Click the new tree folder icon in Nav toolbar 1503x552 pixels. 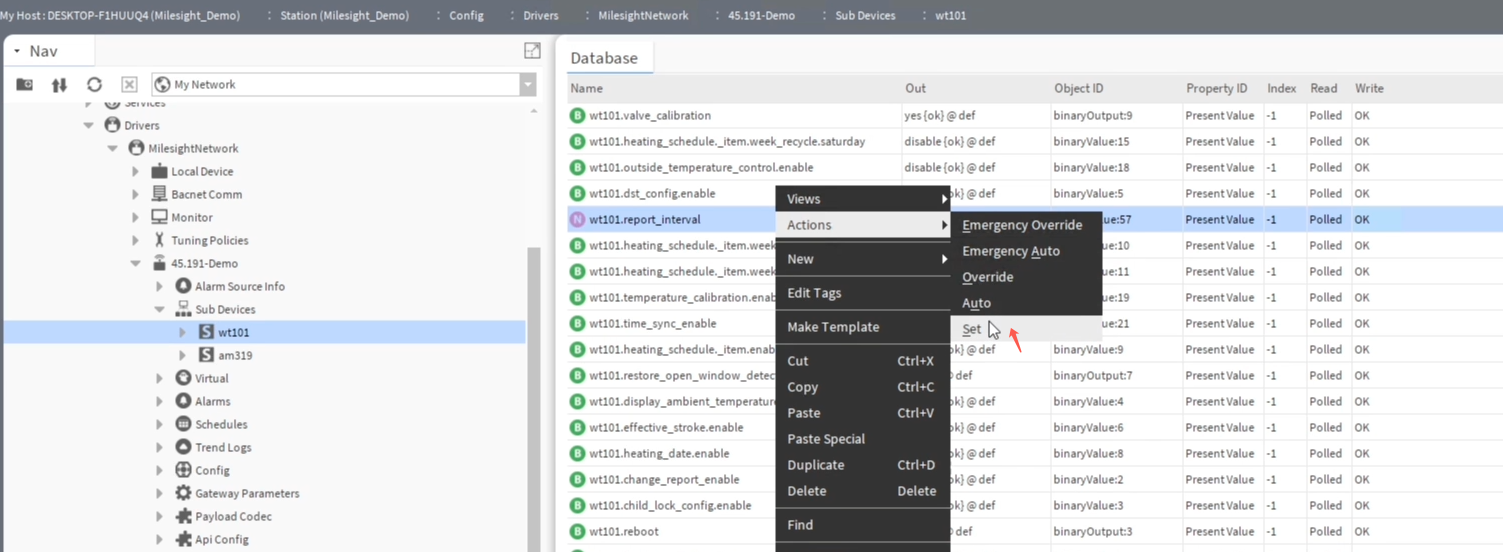coord(24,85)
